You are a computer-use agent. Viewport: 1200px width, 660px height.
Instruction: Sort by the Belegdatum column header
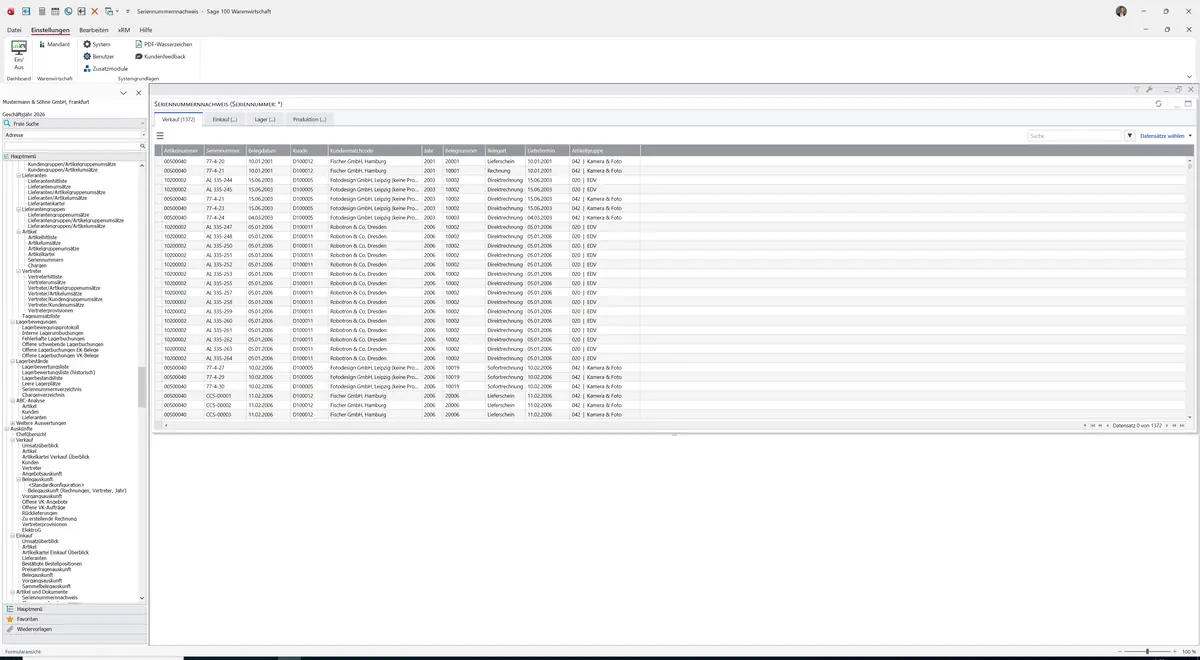pos(268,150)
